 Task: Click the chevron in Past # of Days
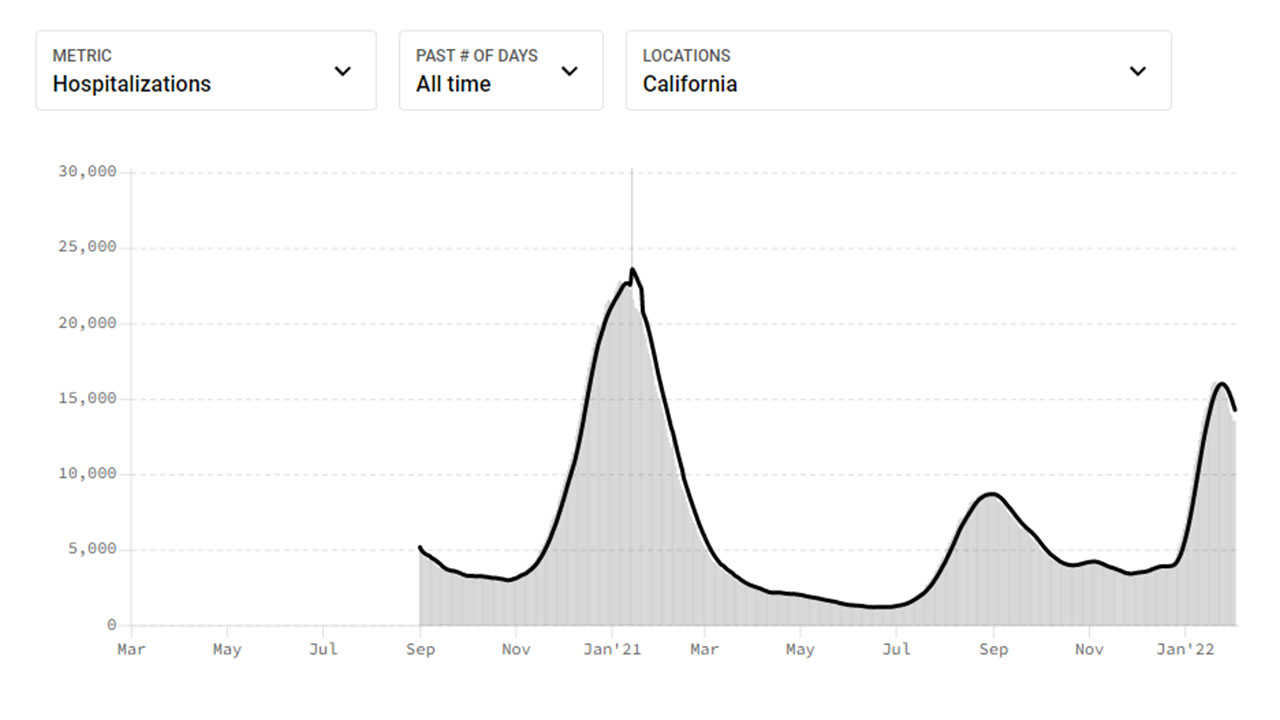570,71
